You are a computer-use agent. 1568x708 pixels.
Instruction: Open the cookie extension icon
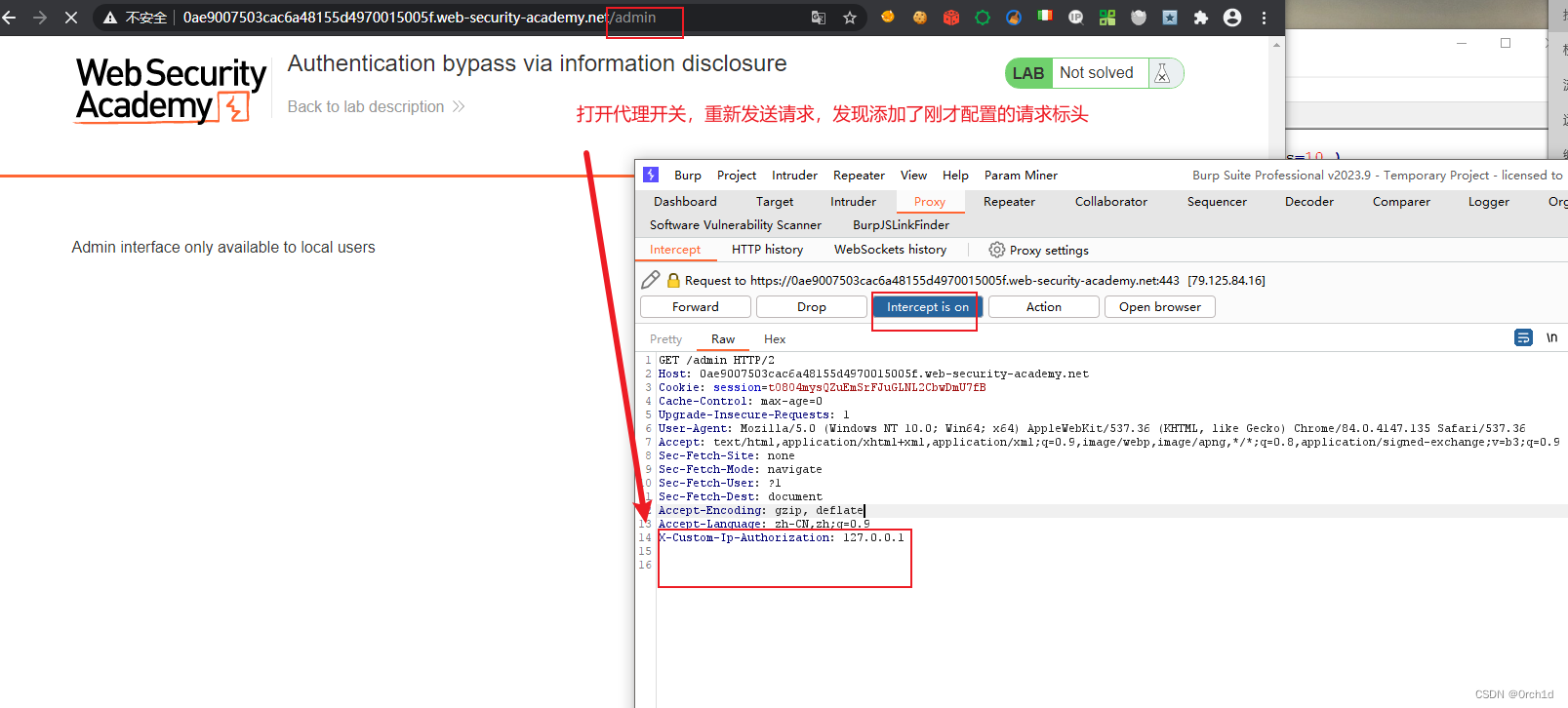coord(920,18)
